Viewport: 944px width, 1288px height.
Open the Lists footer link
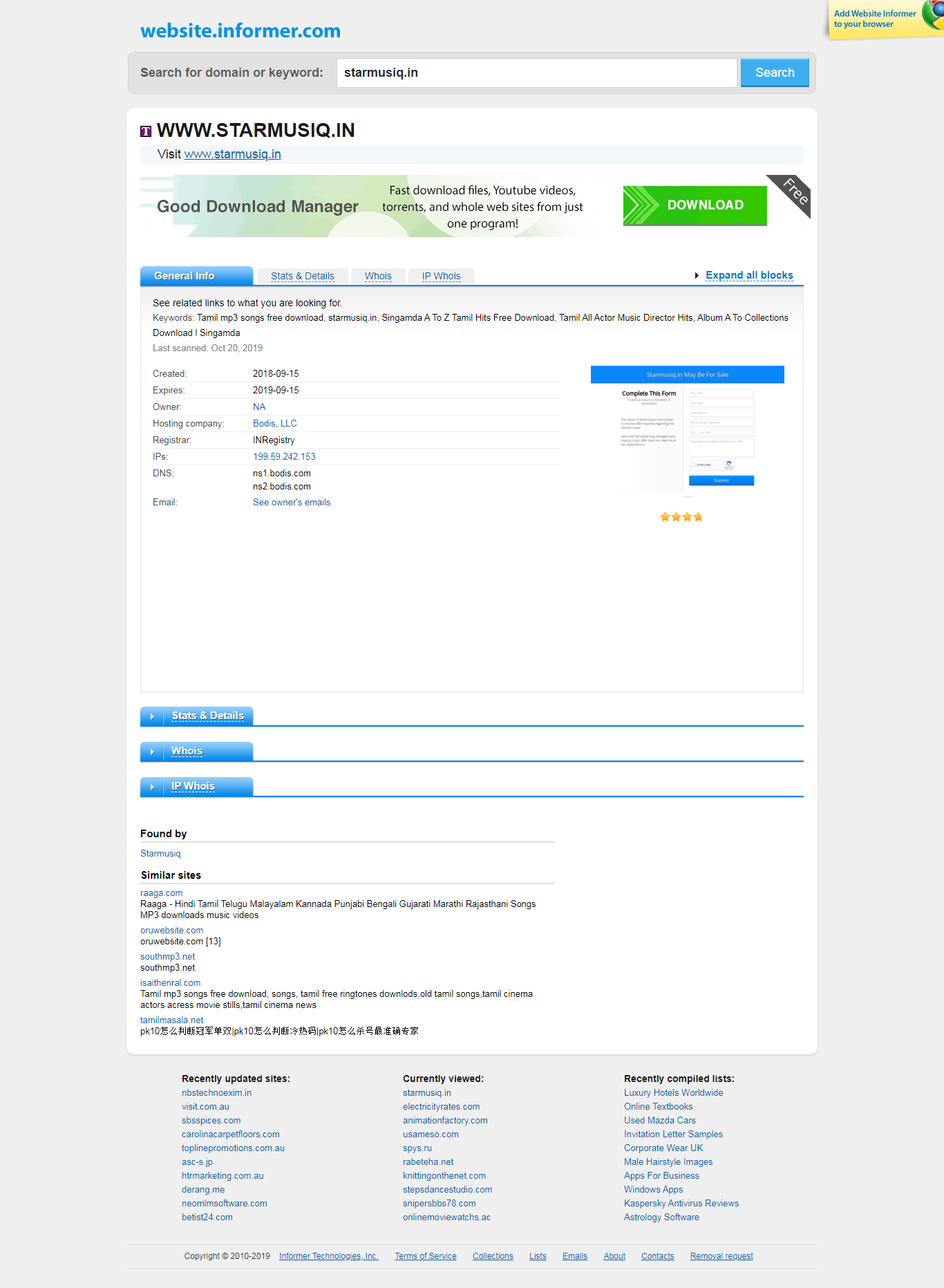point(538,1256)
